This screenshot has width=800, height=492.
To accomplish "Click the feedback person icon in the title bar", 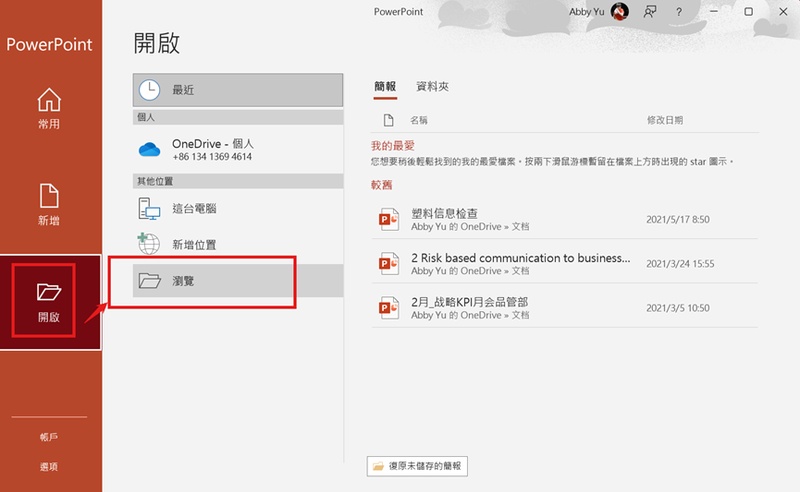I will coord(650,12).
